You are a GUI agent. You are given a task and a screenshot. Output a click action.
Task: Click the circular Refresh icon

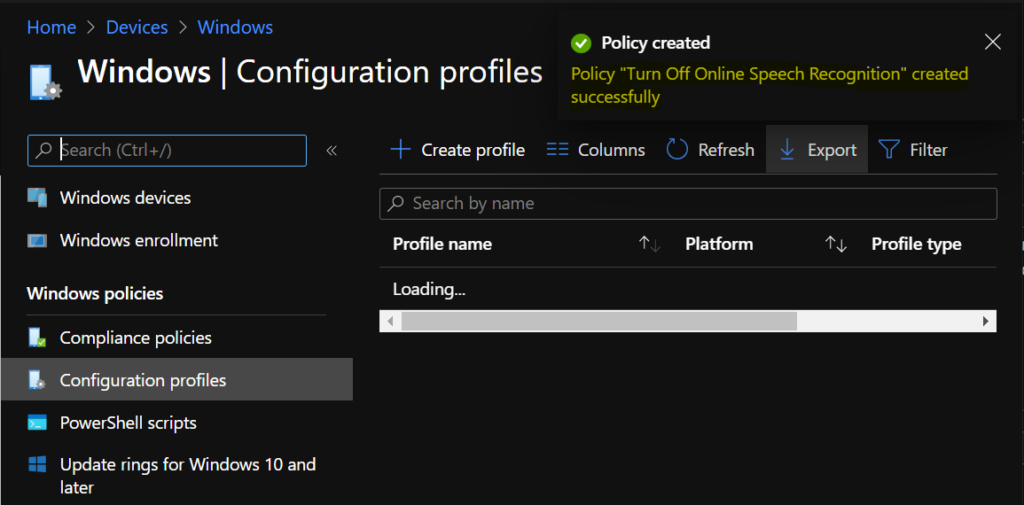tap(677, 150)
